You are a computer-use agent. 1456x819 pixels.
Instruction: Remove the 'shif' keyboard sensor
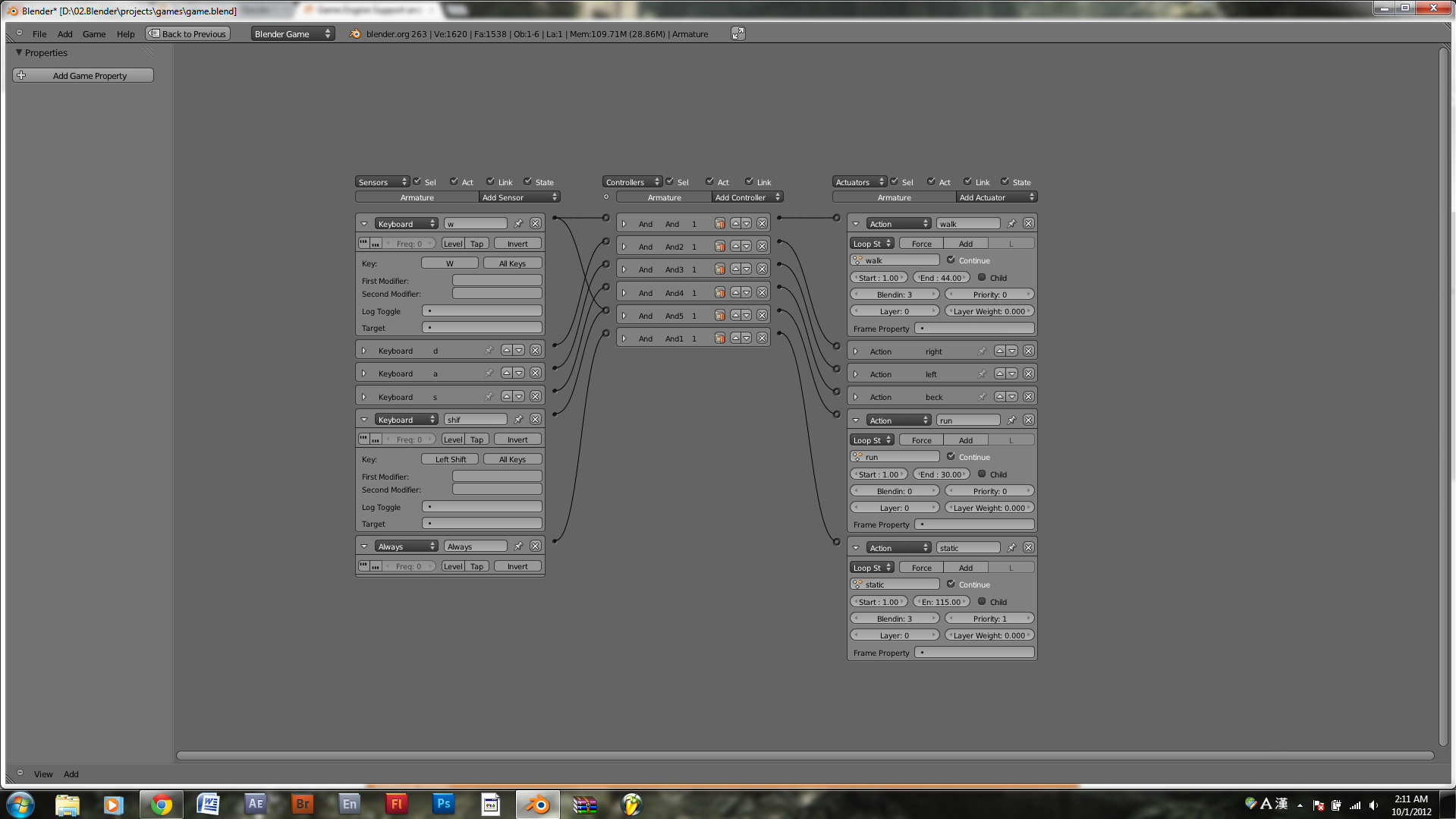(x=536, y=419)
